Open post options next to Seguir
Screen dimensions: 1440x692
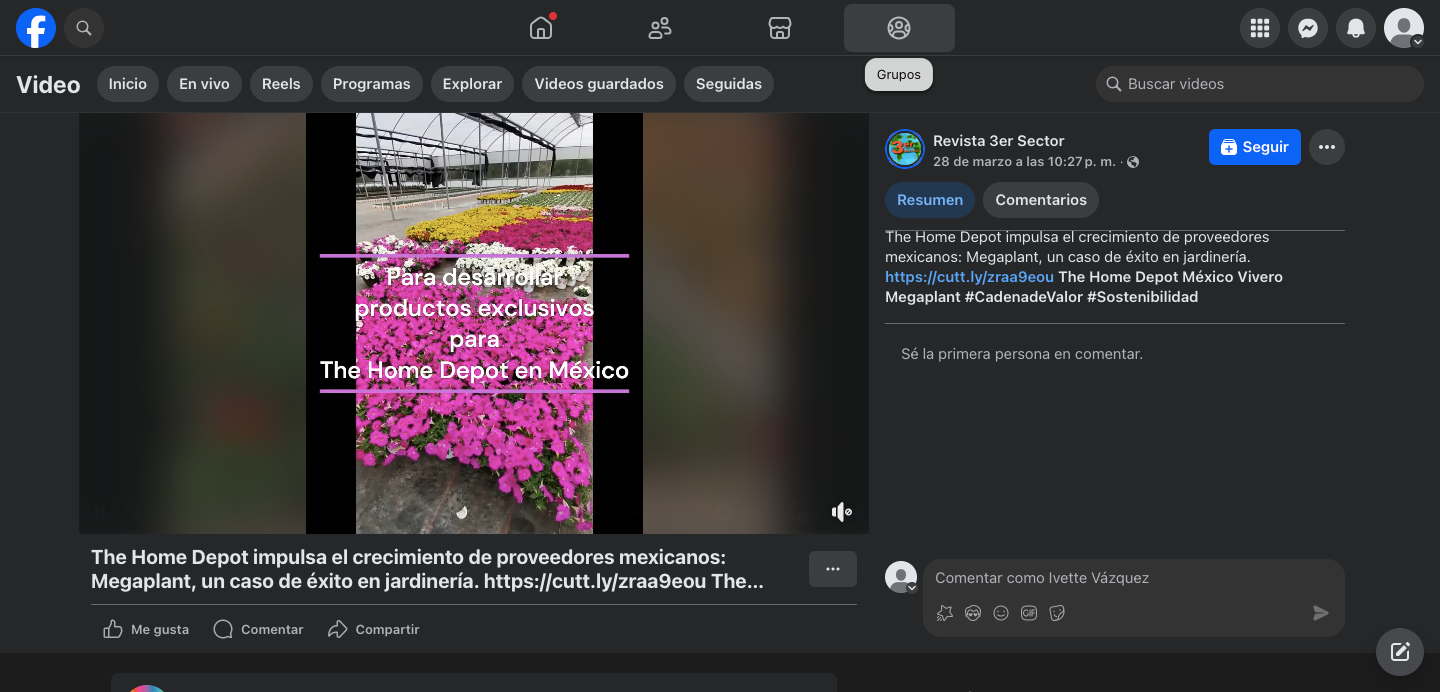point(1327,147)
